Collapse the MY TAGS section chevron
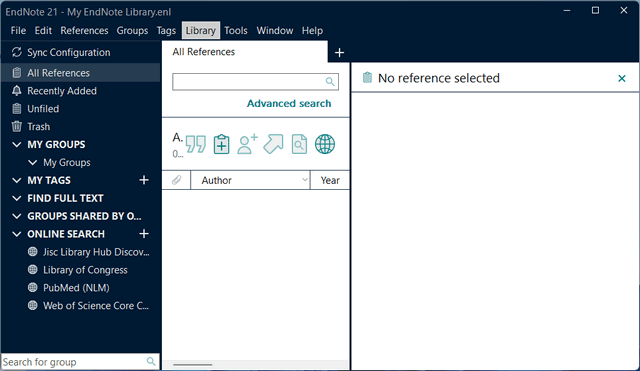This screenshot has width=640, height=371. (x=17, y=180)
